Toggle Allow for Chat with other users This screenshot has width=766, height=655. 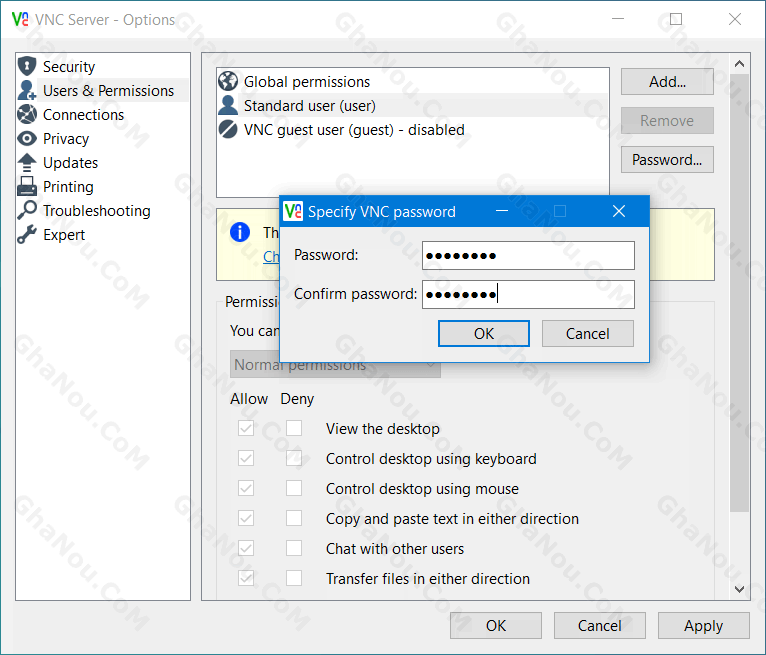pyautogui.click(x=246, y=548)
